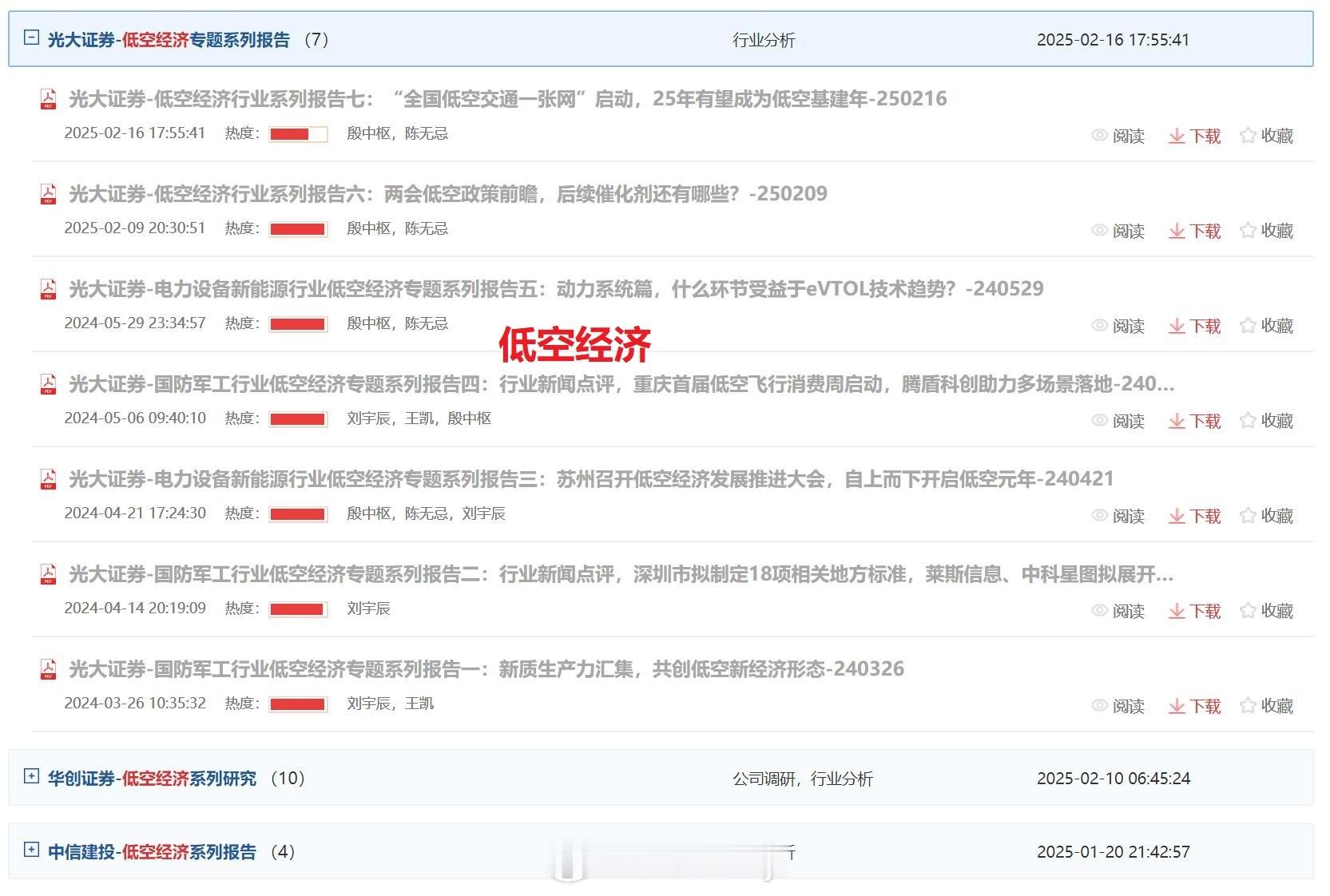Click date 2024-03-26 10:35:32
Viewport: 1330px width, 896px height.
pos(135,704)
